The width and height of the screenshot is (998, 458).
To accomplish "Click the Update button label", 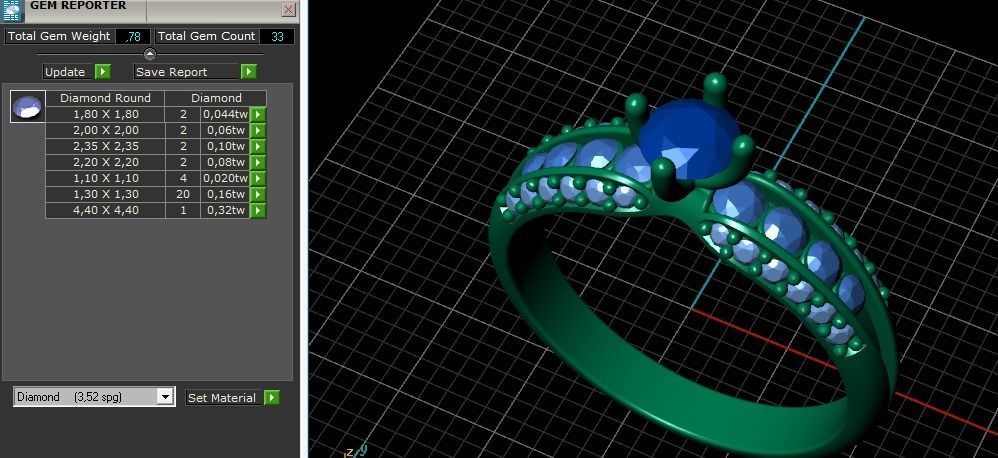I will (69, 72).
